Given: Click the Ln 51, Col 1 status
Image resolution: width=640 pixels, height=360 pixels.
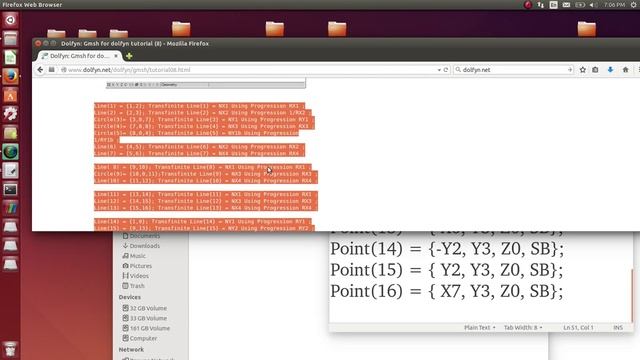Looking at the screenshot, I should click(578, 327).
